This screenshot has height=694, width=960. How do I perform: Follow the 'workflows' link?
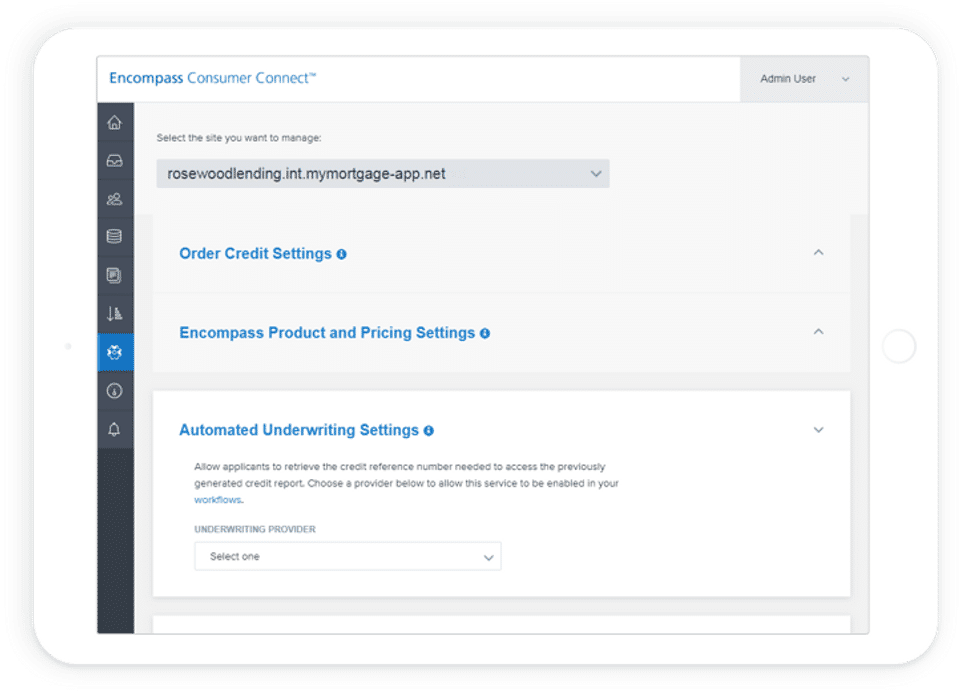[217, 500]
